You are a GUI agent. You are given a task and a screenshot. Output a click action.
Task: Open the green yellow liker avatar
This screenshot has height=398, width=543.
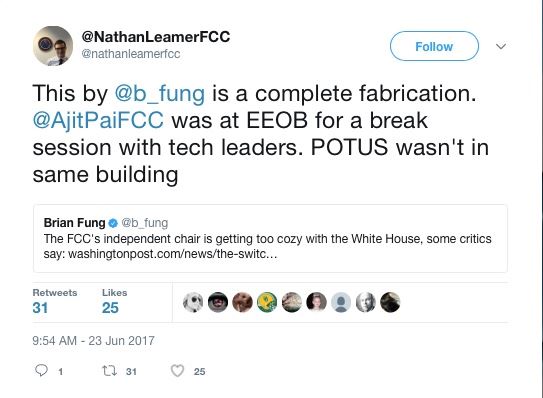[x=267, y=302]
